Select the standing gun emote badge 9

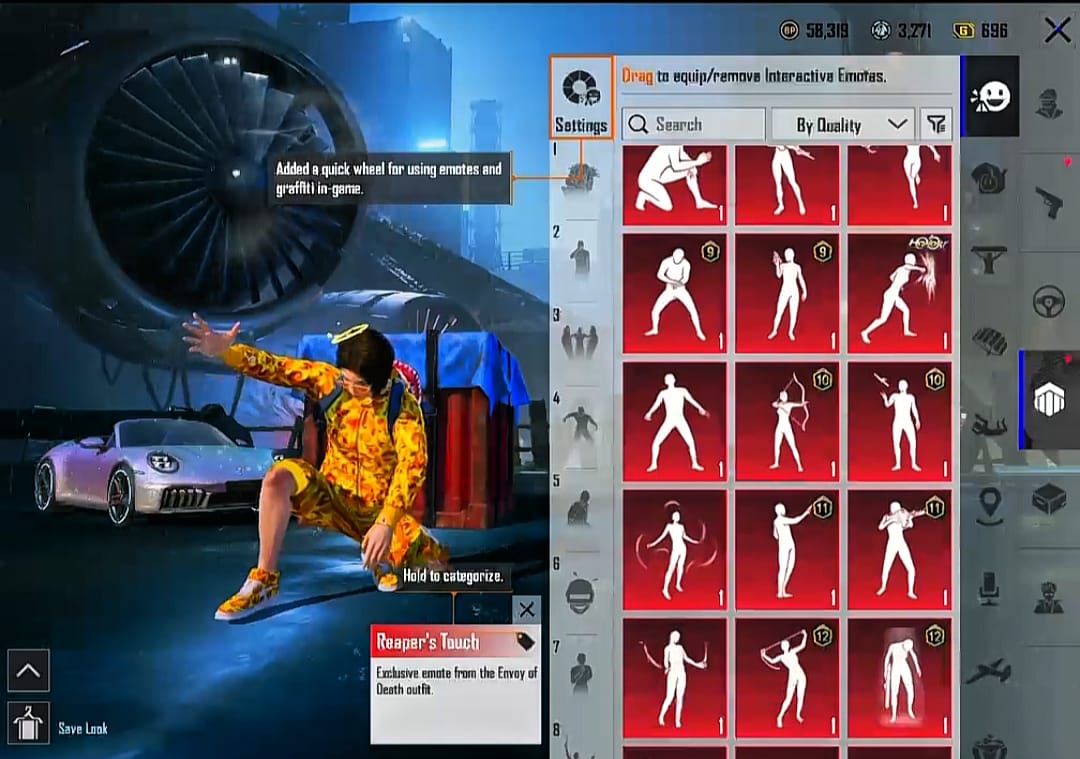[787, 293]
